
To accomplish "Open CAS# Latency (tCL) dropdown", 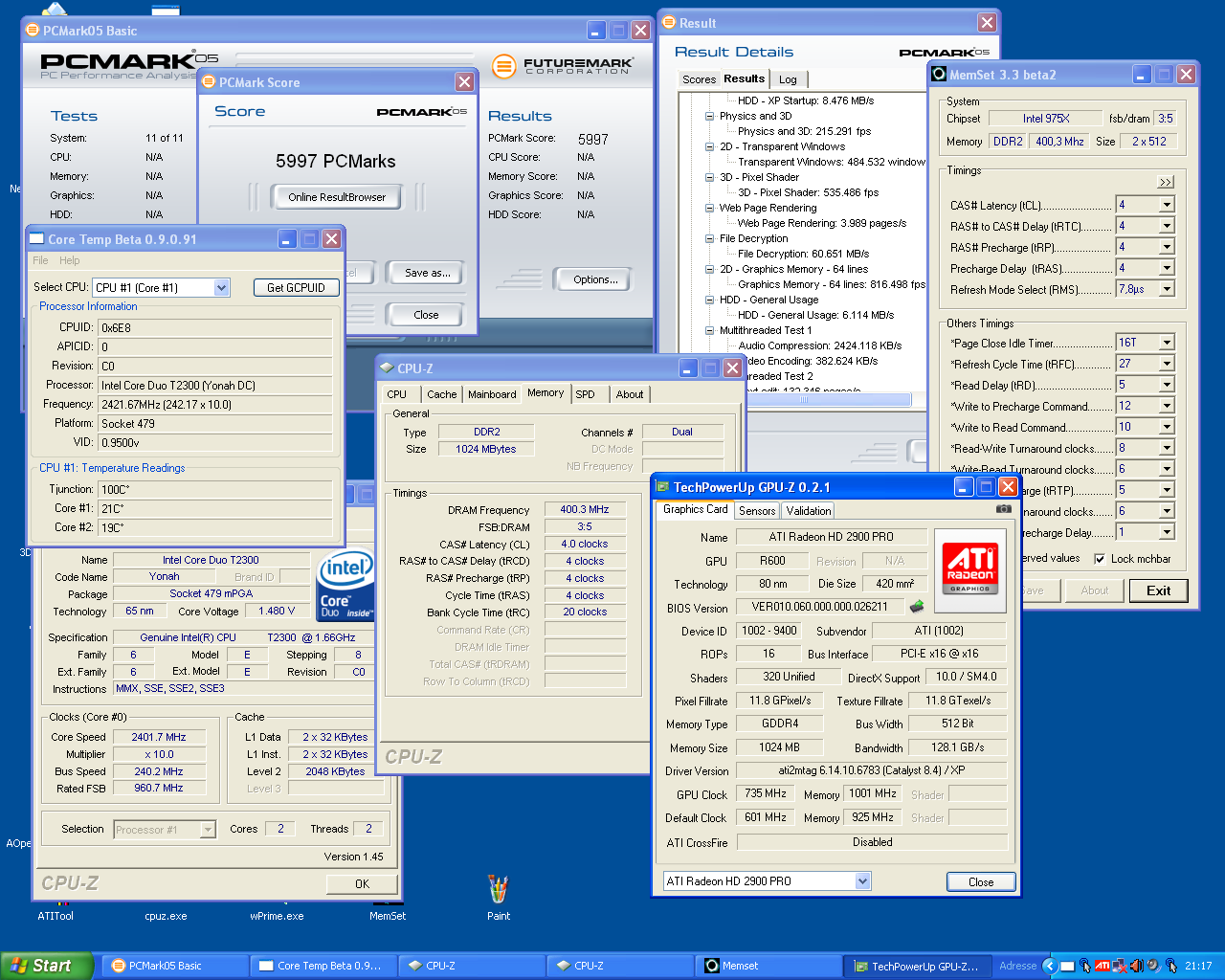I will click(1166, 205).
